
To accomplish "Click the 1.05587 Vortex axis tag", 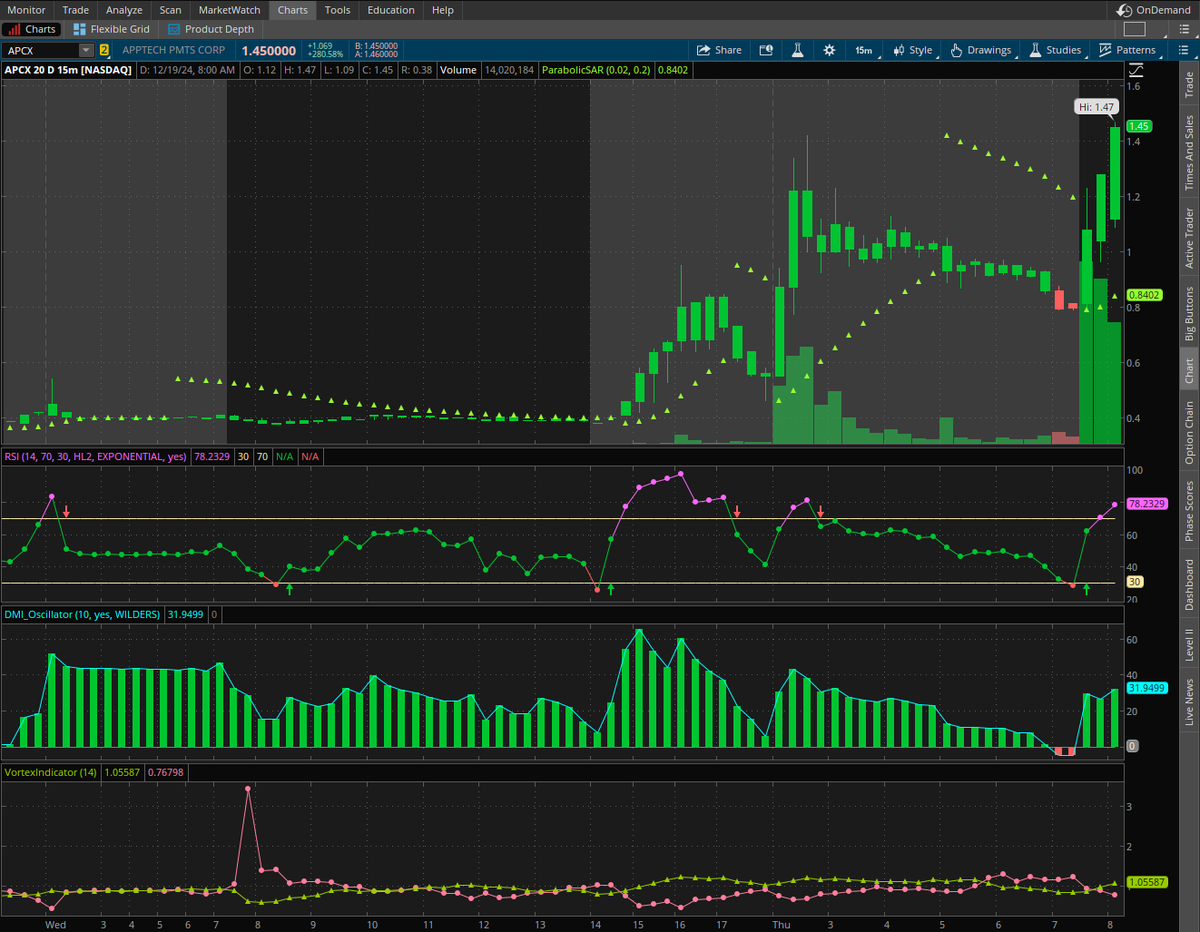I will coord(1146,883).
